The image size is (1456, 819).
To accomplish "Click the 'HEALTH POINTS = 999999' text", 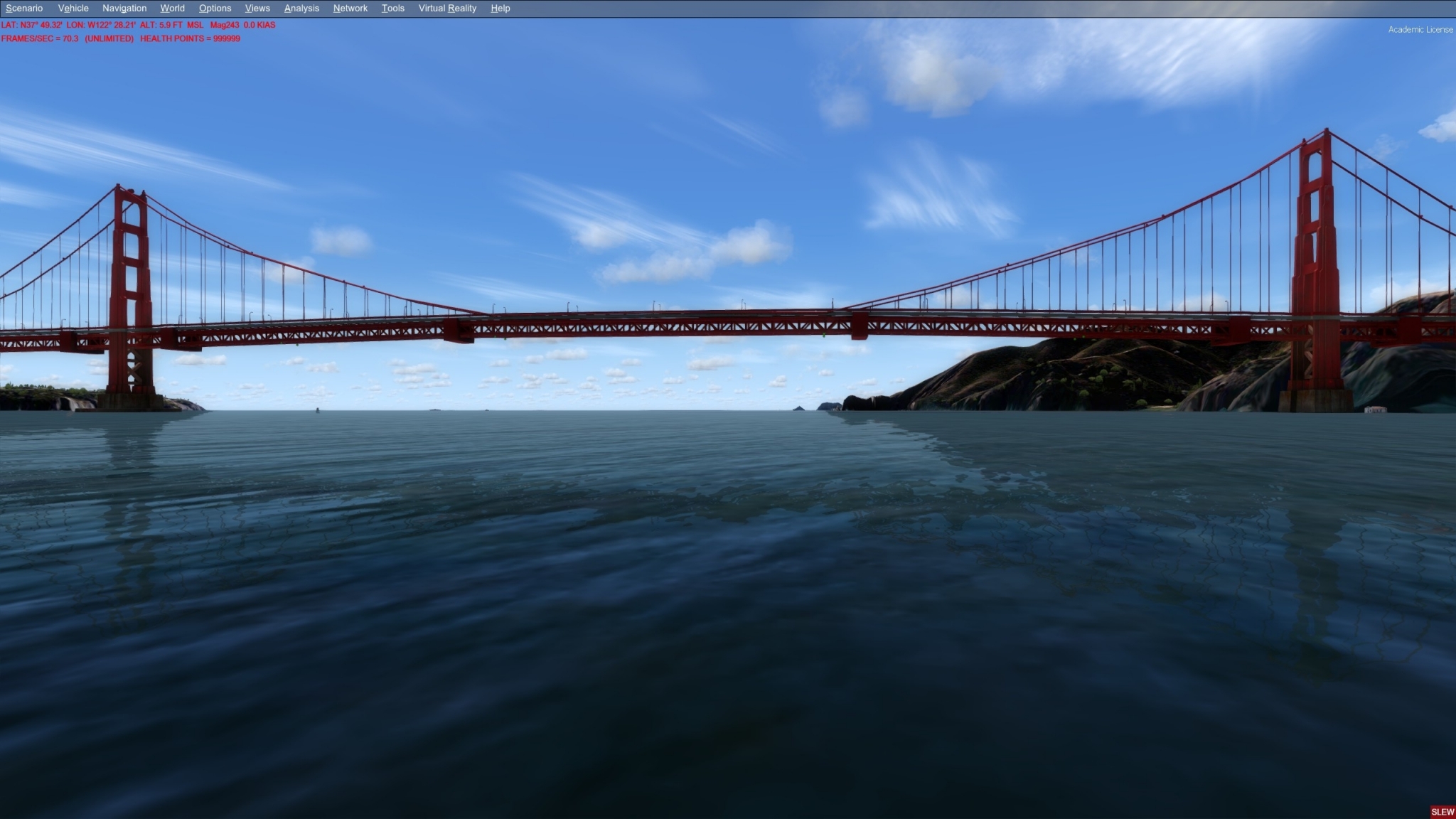I will point(190,38).
